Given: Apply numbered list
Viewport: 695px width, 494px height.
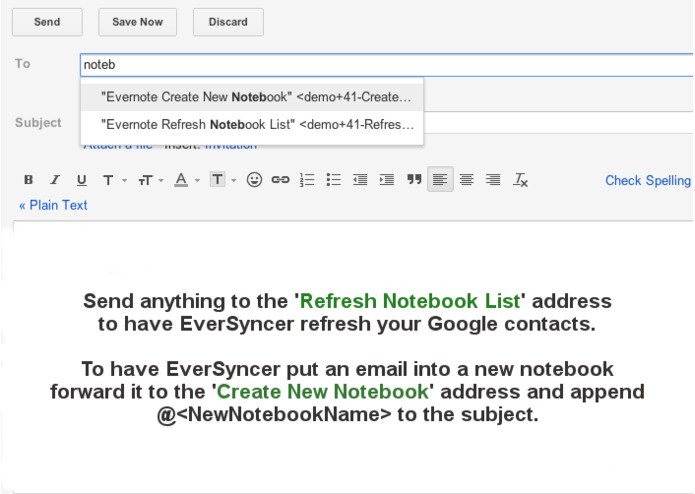Looking at the screenshot, I should [307, 179].
